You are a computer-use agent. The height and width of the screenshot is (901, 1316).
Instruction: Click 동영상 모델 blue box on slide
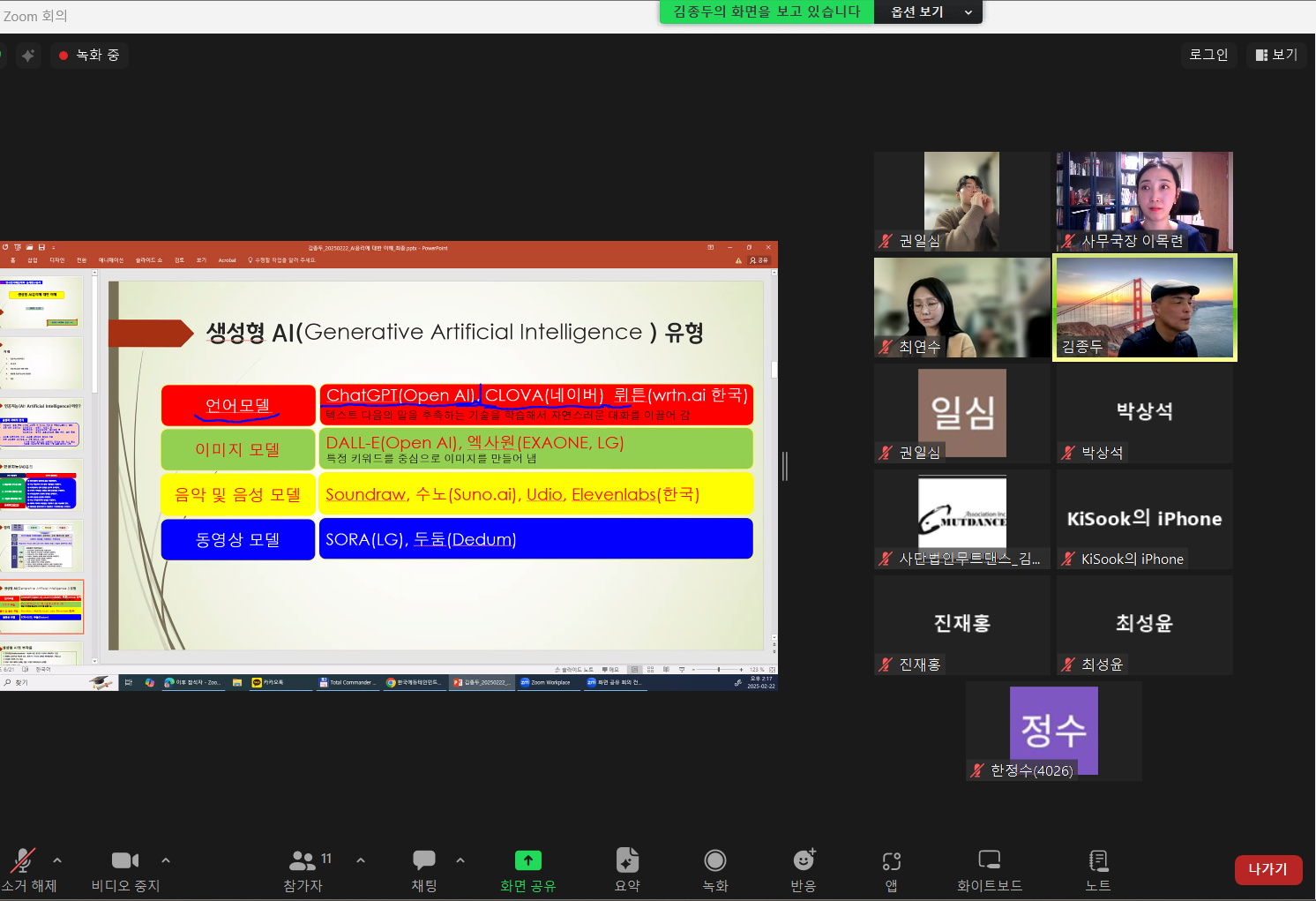click(x=238, y=539)
